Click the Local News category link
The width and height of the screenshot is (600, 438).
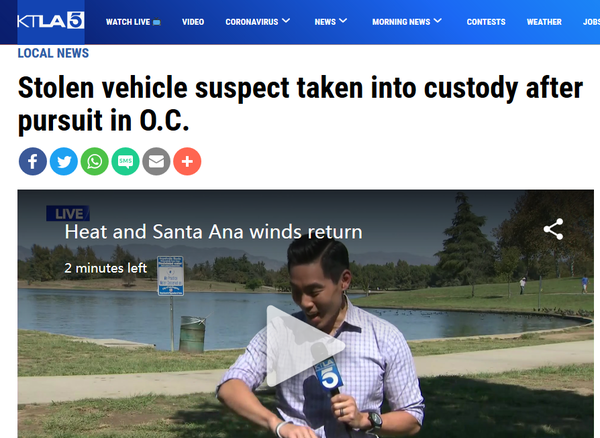(x=53, y=53)
